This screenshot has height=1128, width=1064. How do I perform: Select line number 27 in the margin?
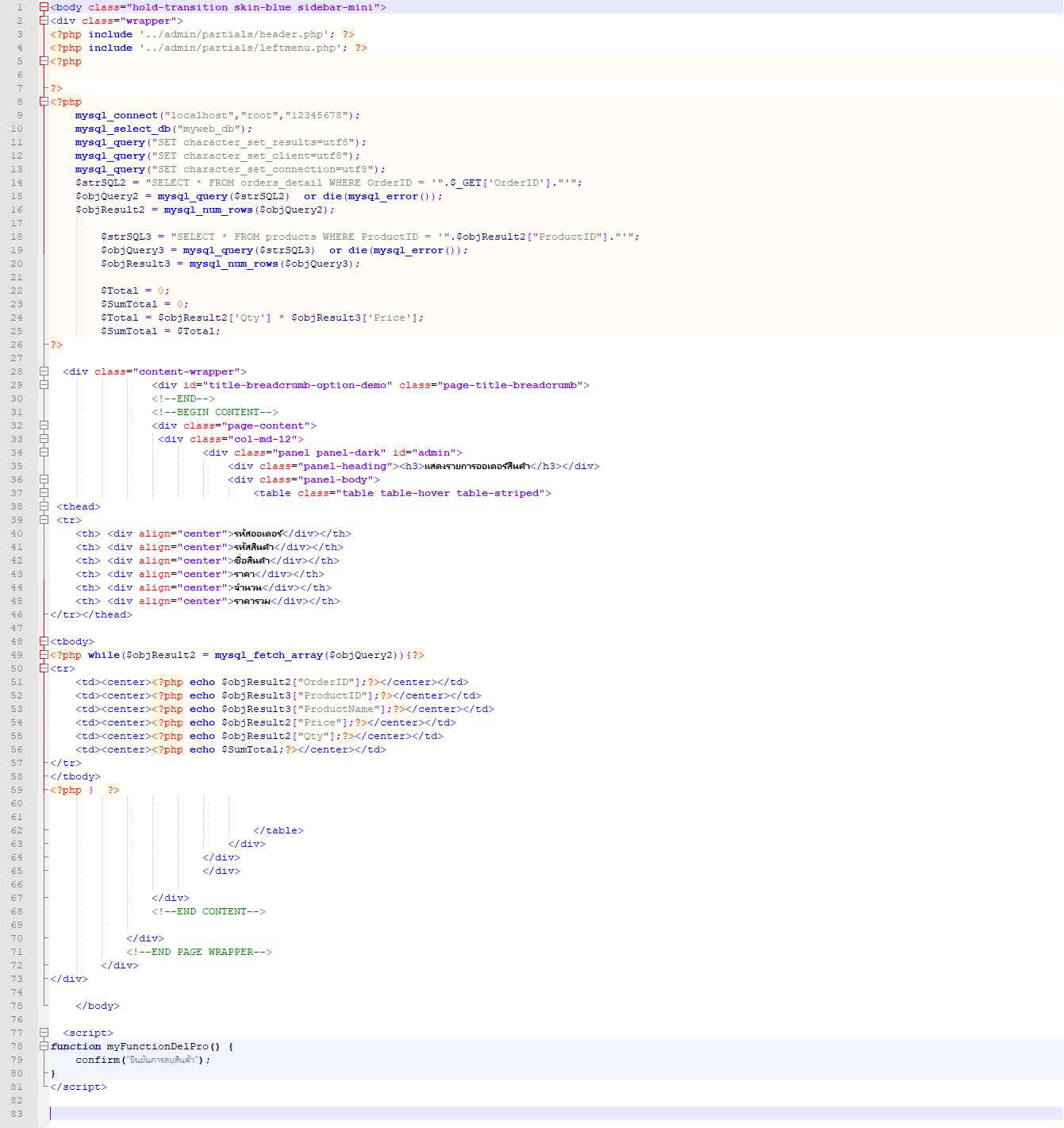tap(17, 358)
